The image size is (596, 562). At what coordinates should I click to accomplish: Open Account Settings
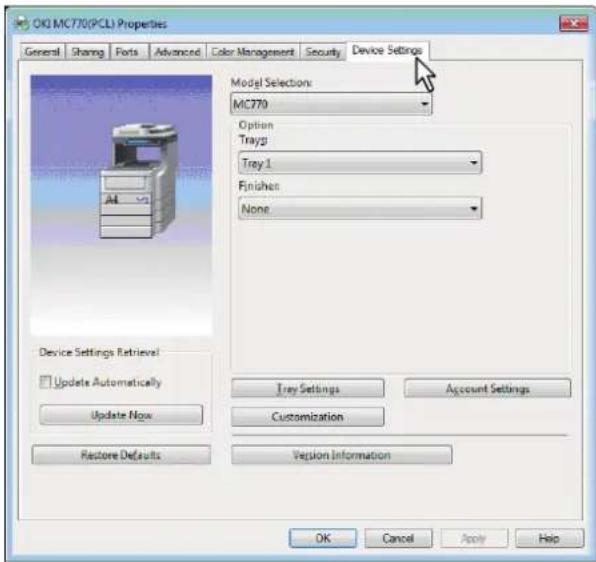(487, 388)
